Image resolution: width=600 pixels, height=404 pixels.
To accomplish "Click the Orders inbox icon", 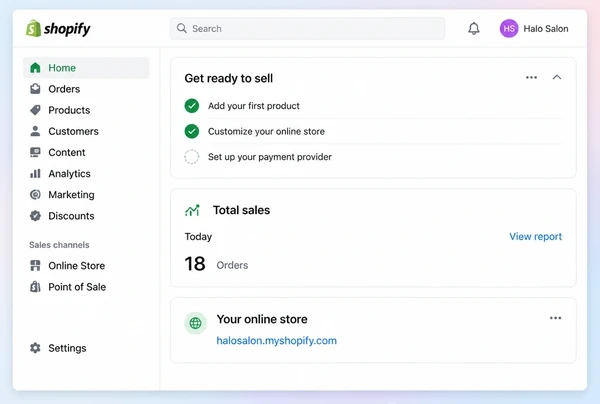I will [35, 89].
